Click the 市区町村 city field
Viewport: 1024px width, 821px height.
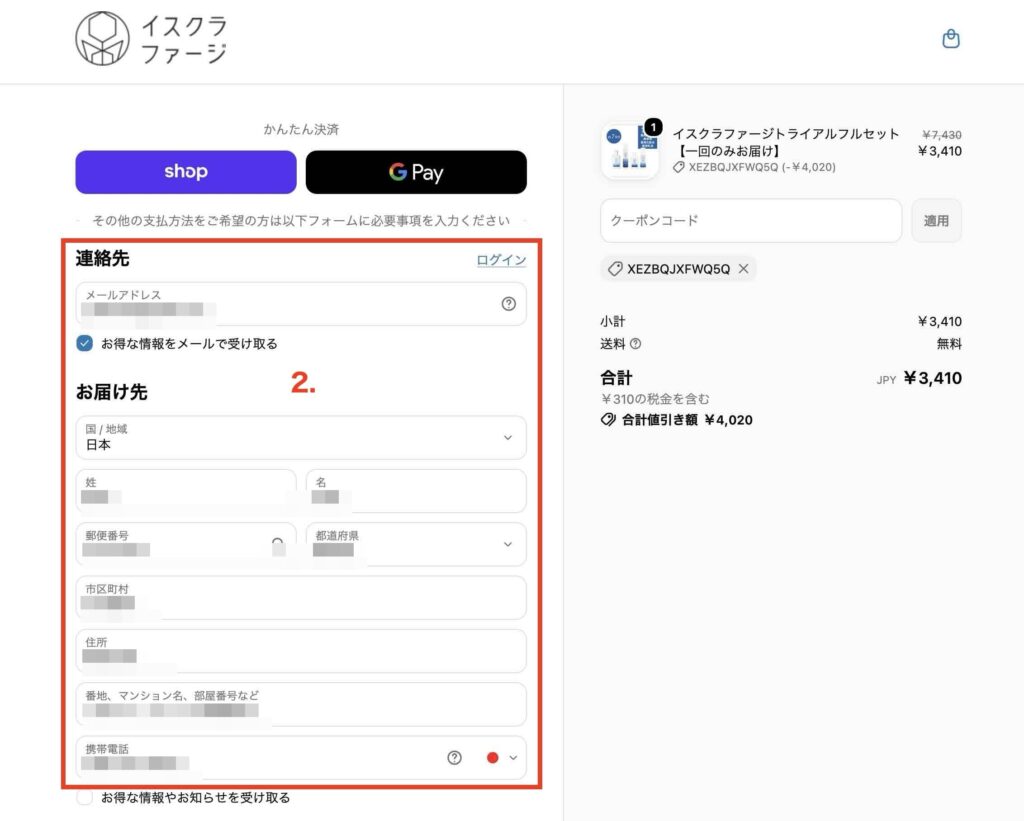301,598
